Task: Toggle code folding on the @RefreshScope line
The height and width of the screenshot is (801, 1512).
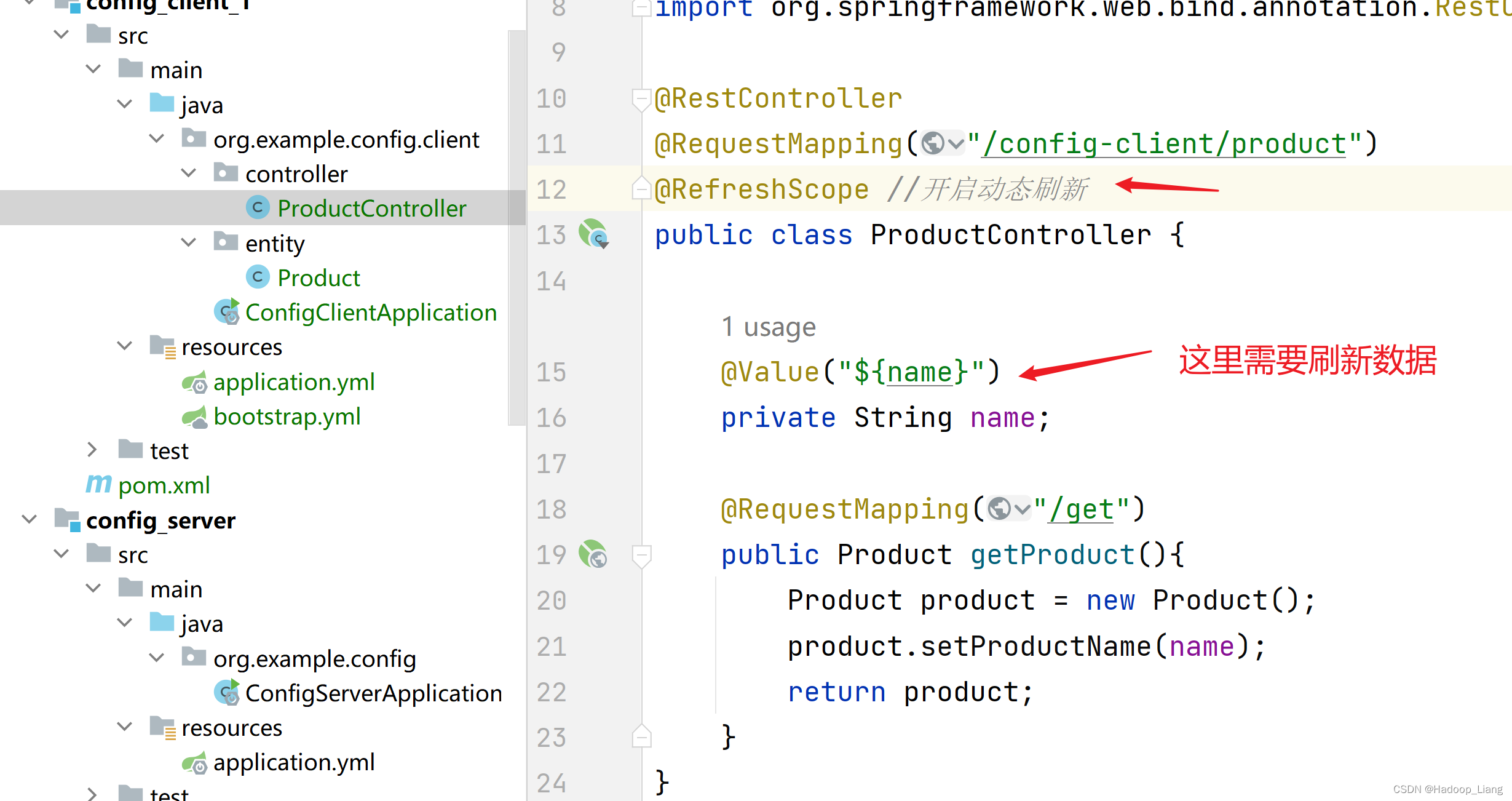Action: (x=641, y=189)
